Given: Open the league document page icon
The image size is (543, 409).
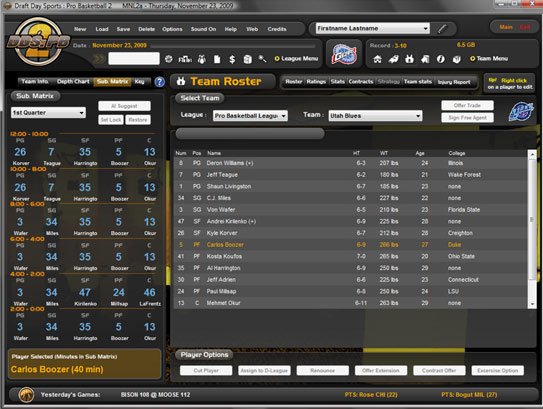Looking at the screenshot, I should coord(217,59).
